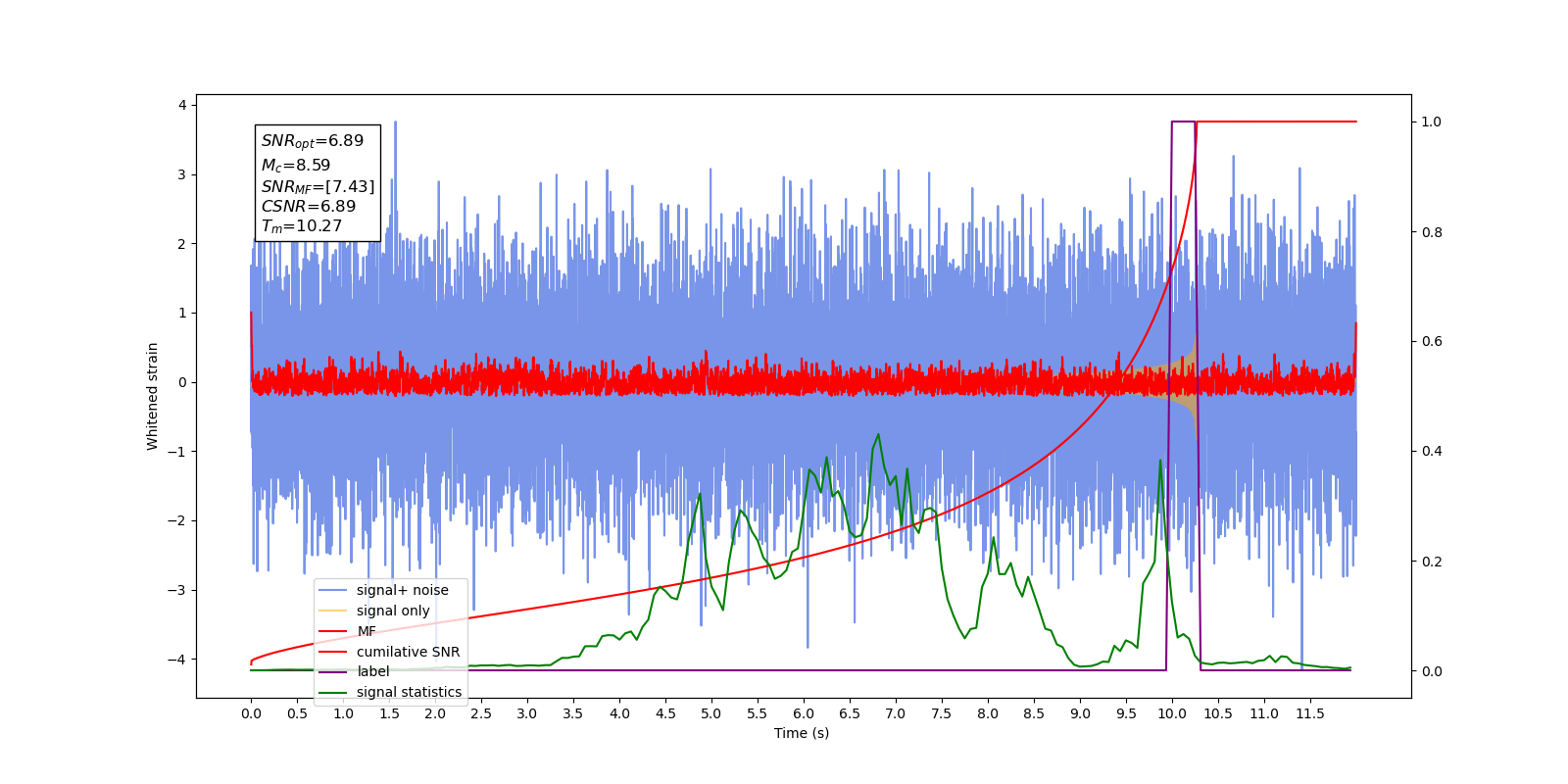Click the 4 tick on the strain axis
This screenshot has height=784, width=1568.
click(181, 105)
